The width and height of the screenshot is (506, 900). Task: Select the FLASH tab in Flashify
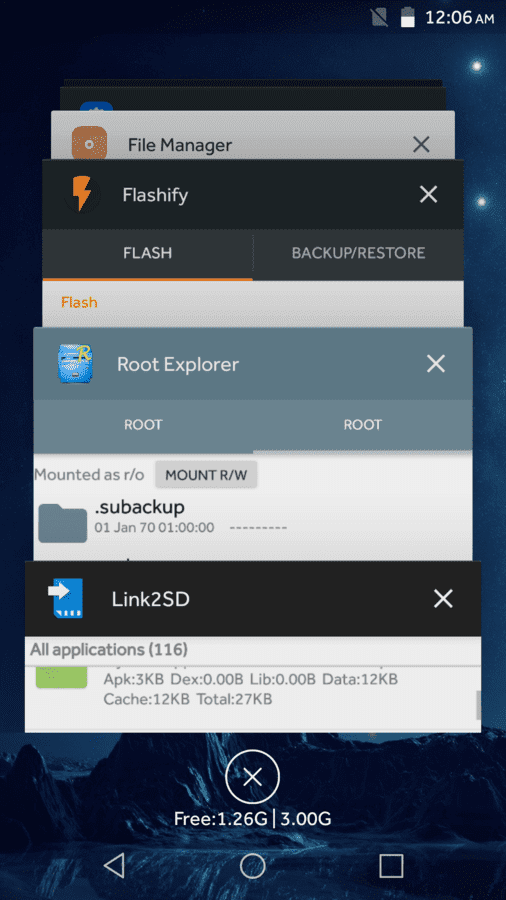coord(147,253)
